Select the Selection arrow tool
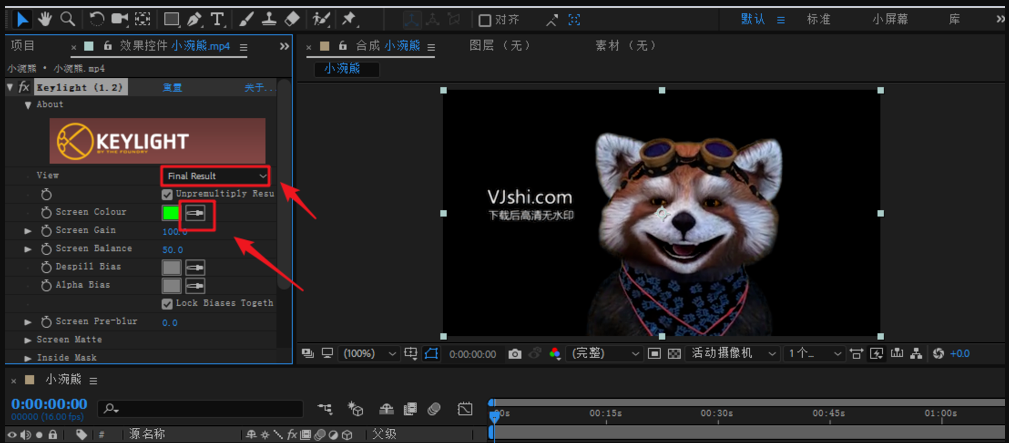 pos(23,19)
